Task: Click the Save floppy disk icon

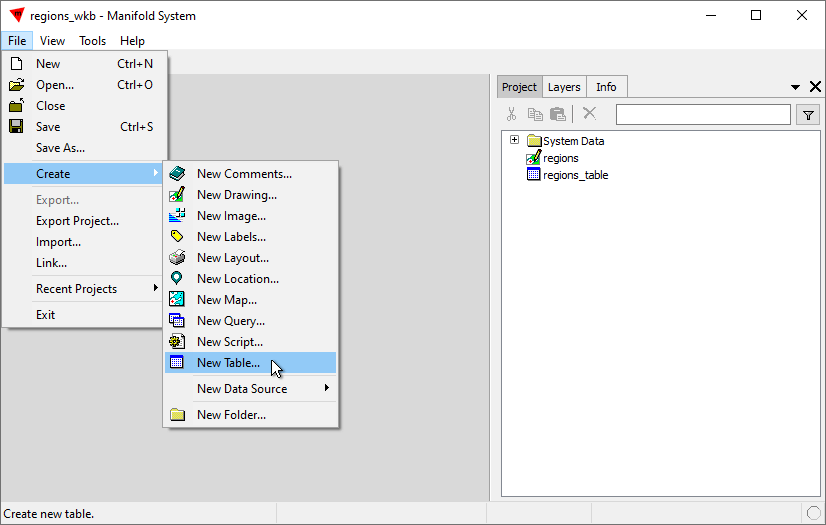Action: click(16, 126)
